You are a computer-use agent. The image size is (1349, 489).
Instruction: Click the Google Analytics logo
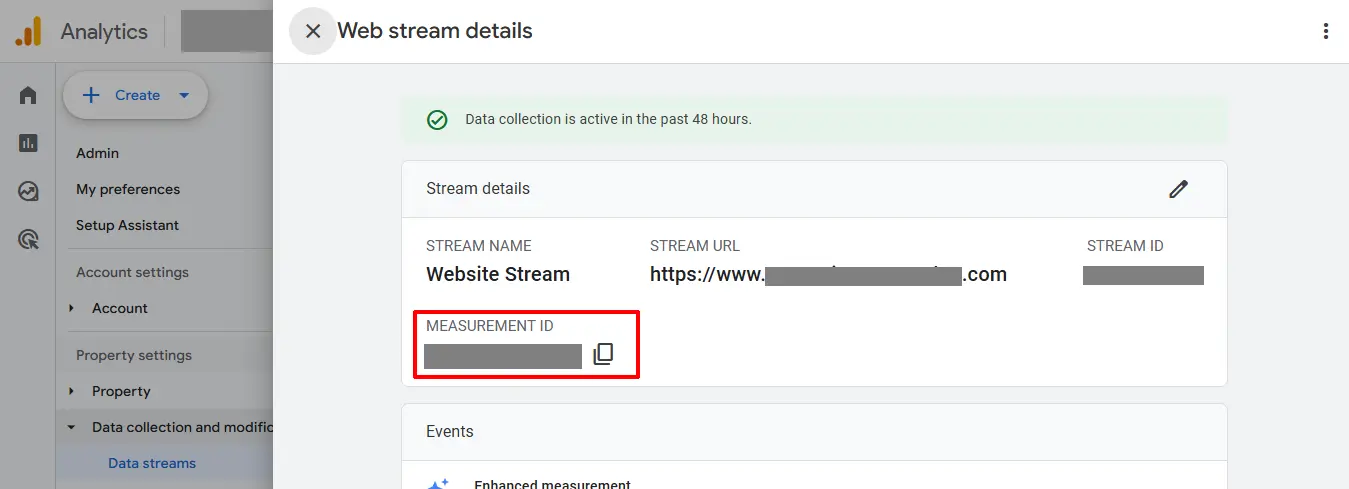pos(28,32)
